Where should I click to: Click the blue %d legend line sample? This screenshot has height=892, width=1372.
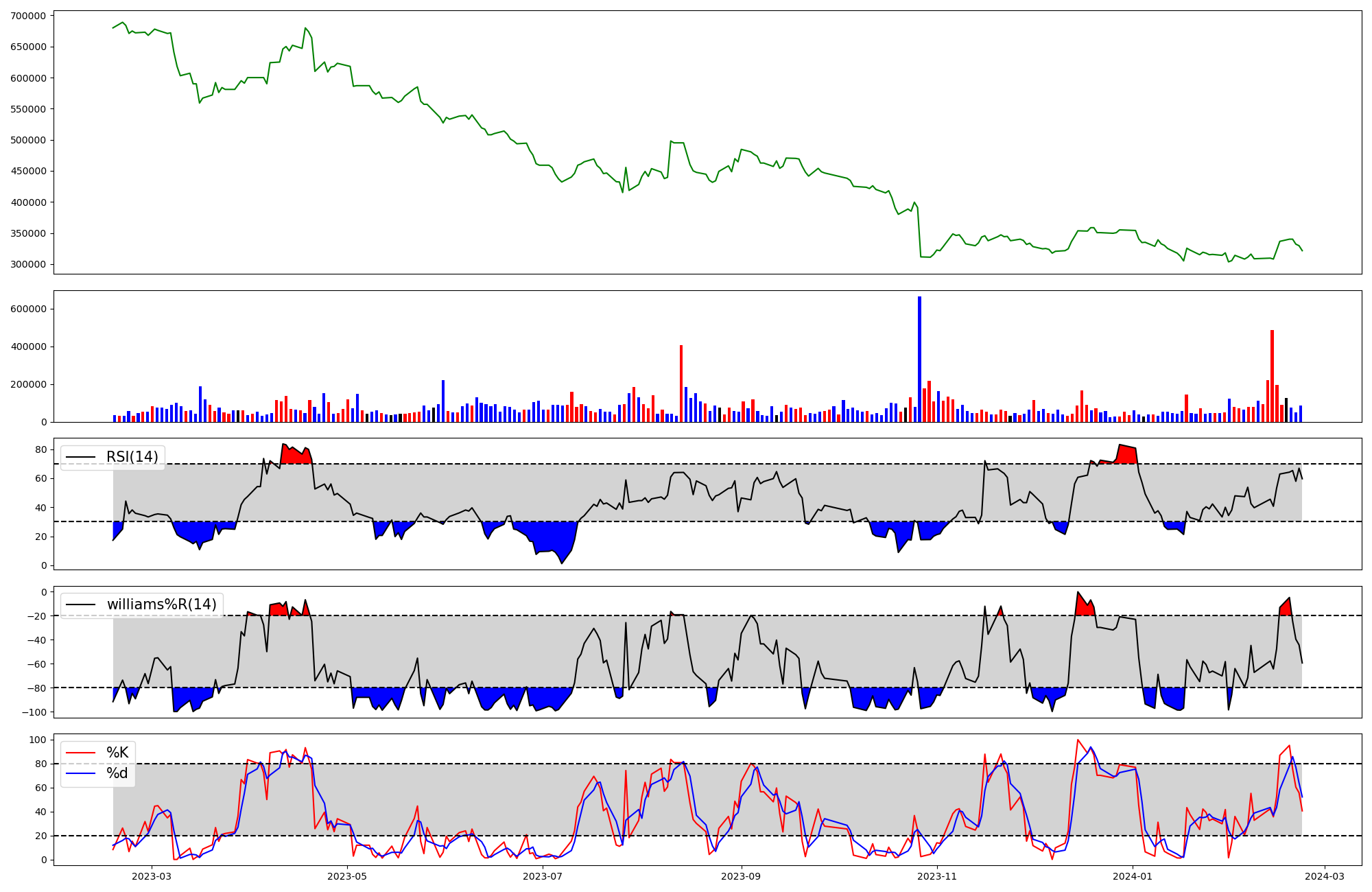(80, 773)
